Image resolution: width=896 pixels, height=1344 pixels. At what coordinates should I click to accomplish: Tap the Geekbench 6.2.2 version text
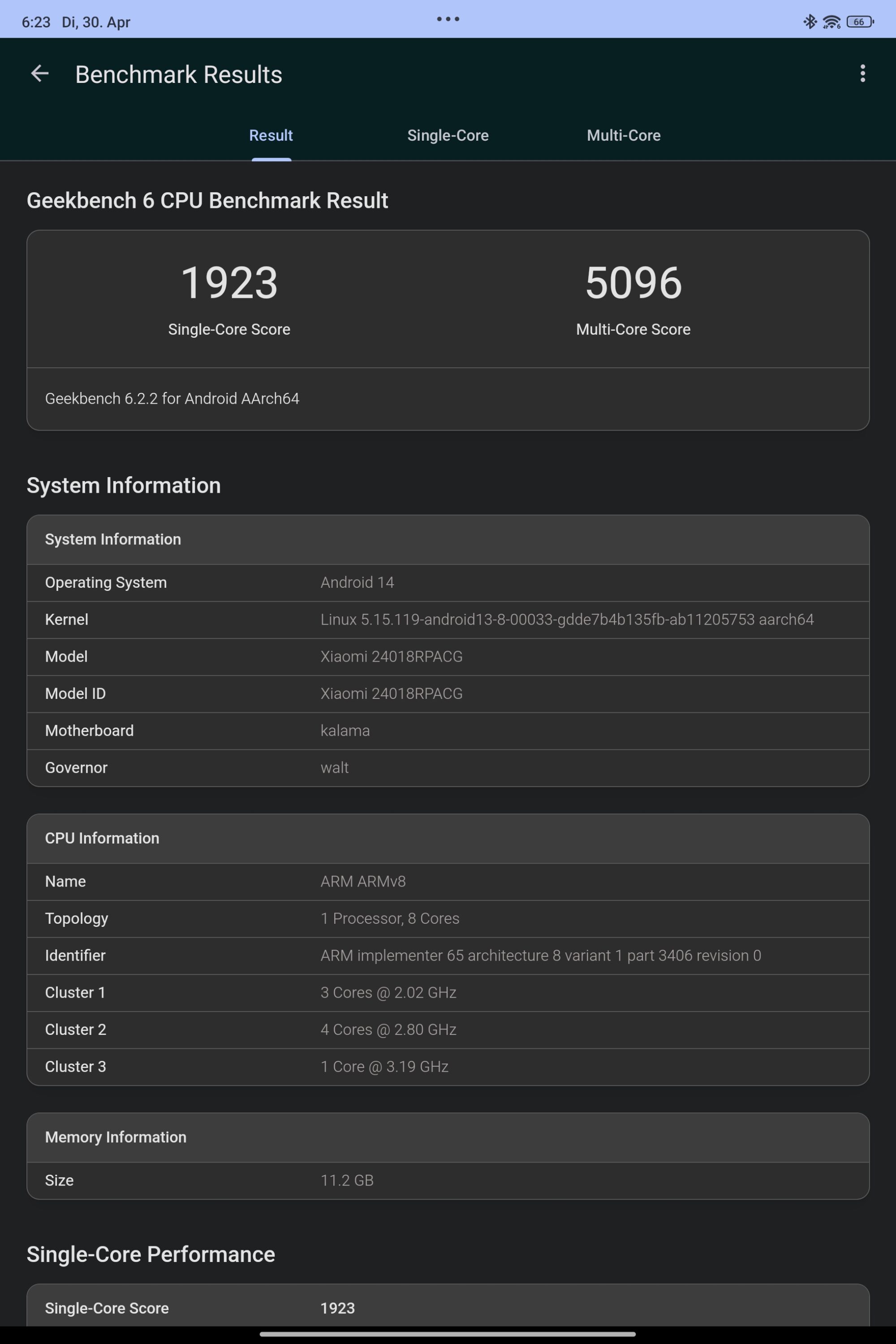(172, 398)
